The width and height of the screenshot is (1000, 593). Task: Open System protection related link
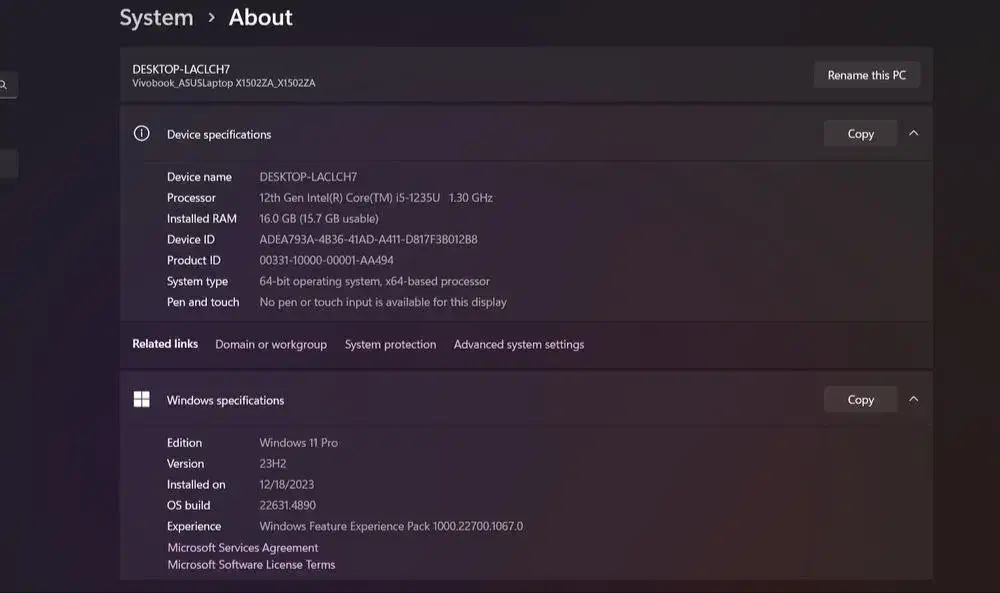point(390,345)
